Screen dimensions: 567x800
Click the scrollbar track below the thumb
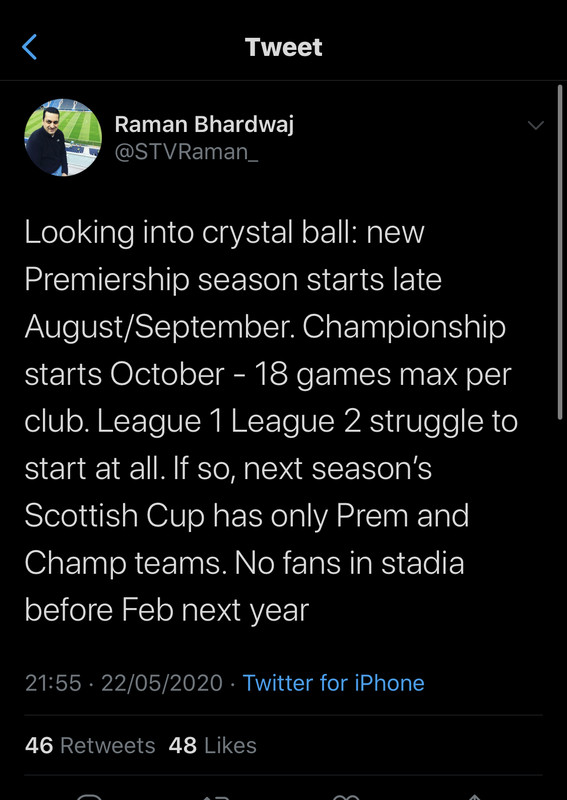(x=560, y=607)
